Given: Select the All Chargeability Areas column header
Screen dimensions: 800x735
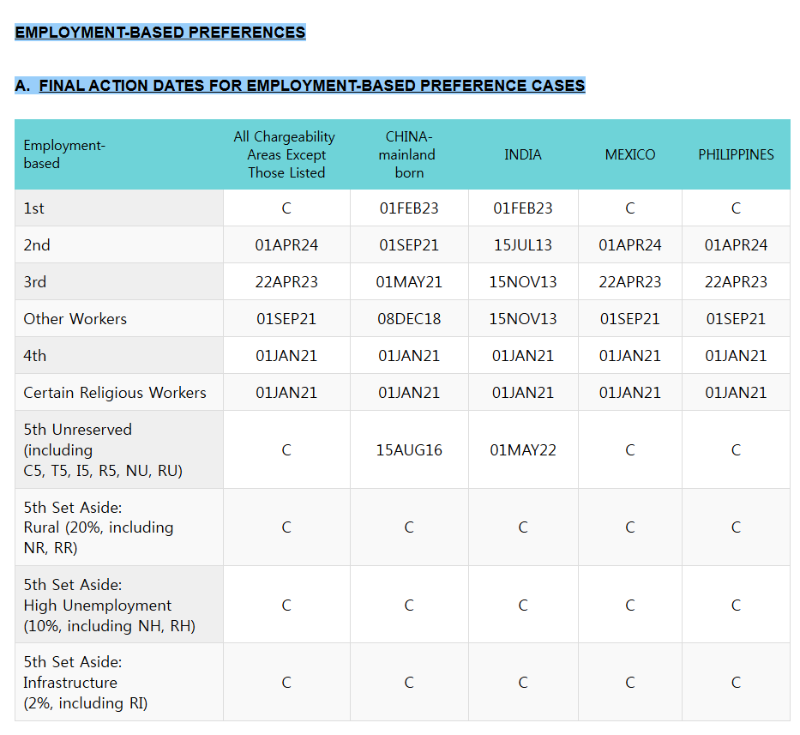Looking at the screenshot, I should pos(285,155).
